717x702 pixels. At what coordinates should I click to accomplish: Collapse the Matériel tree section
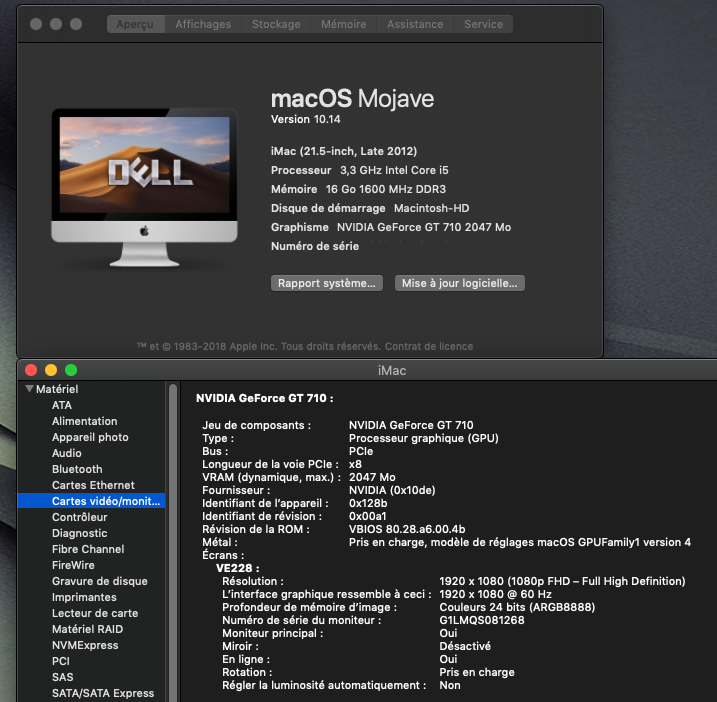tap(30, 389)
